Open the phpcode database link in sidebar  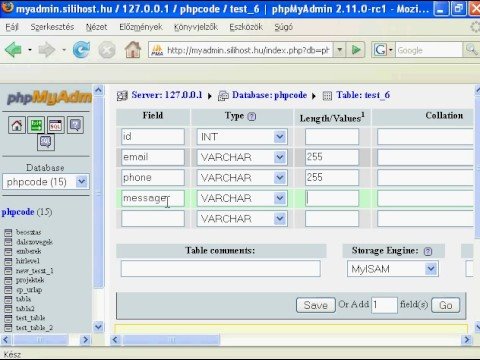(x=18, y=212)
